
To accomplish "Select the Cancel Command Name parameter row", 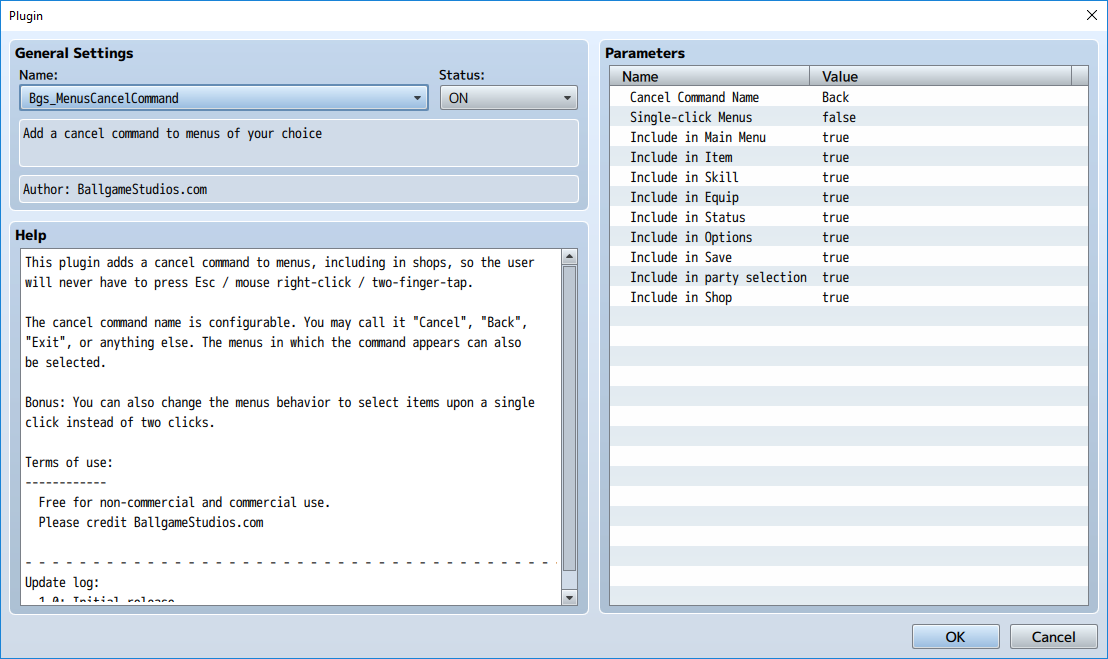I will pyautogui.click(x=848, y=97).
